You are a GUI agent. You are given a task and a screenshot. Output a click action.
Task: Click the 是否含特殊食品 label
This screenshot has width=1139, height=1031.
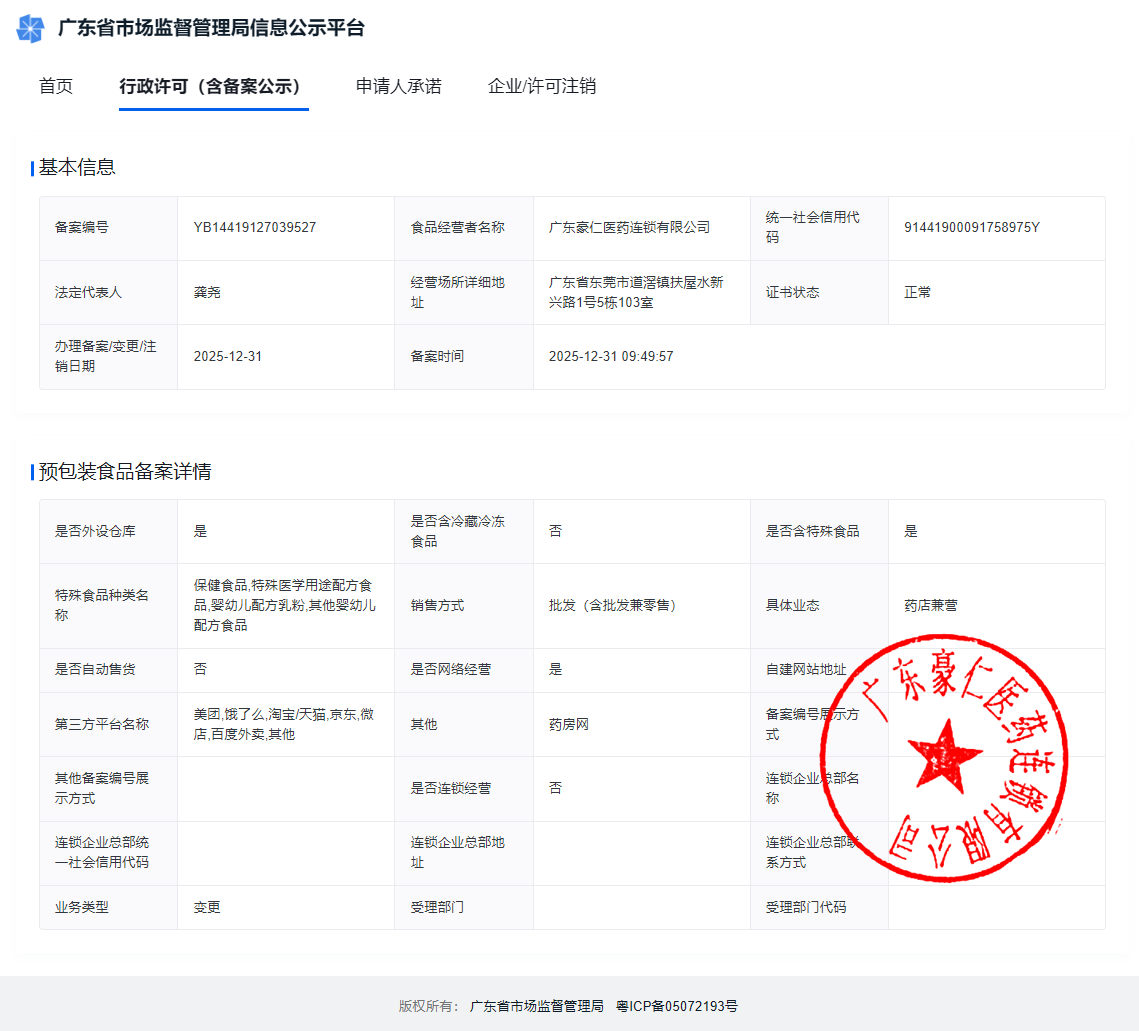click(x=812, y=531)
